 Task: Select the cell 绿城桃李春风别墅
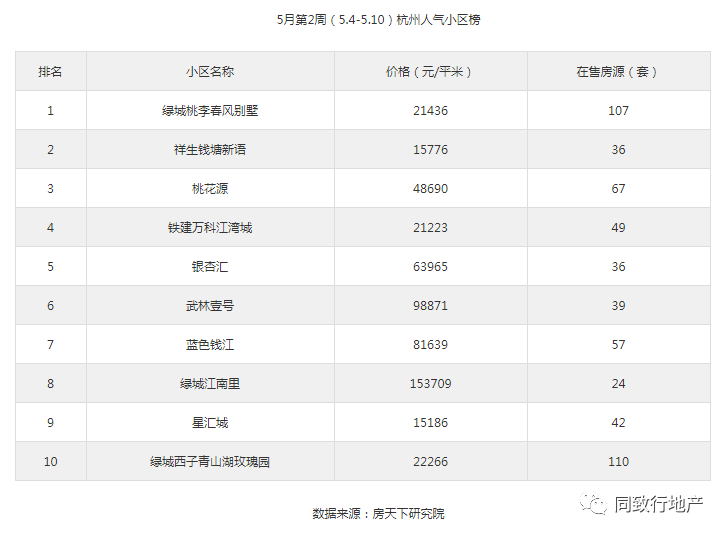pyautogui.click(x=210, y=111)
